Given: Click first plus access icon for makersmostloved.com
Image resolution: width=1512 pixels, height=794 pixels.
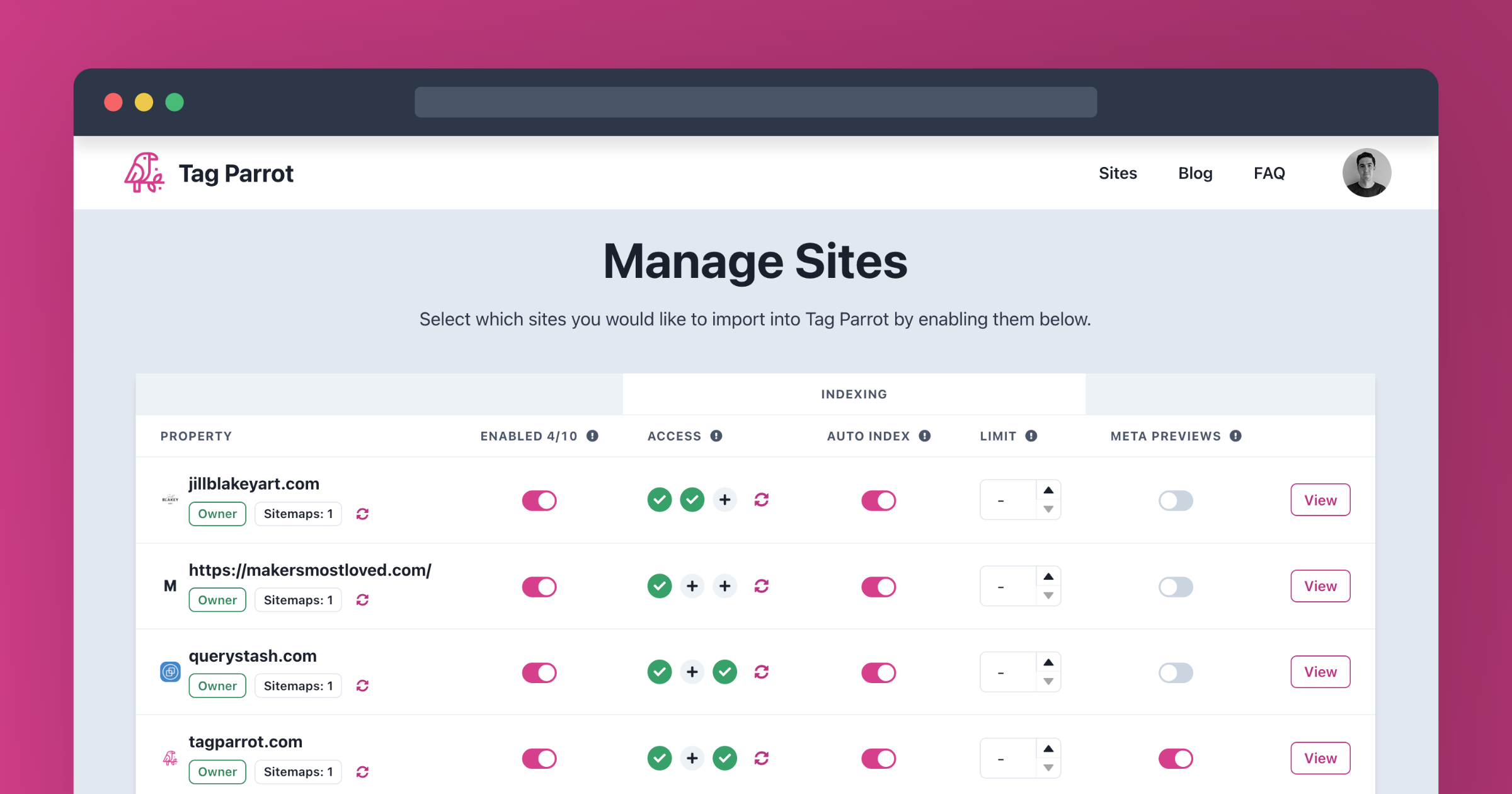Looking at the screenshot, I should point(692,586).
